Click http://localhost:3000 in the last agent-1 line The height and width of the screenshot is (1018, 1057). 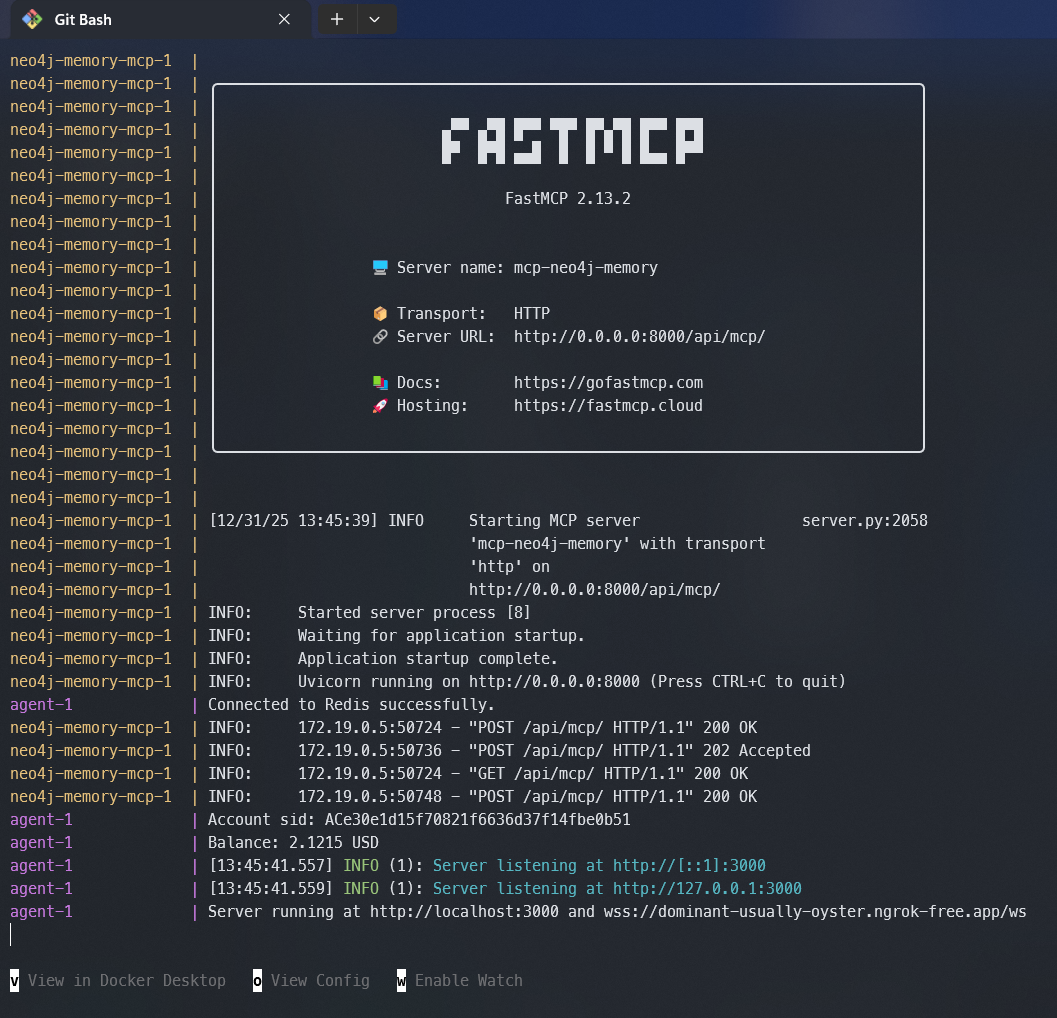tap(464, 911)
